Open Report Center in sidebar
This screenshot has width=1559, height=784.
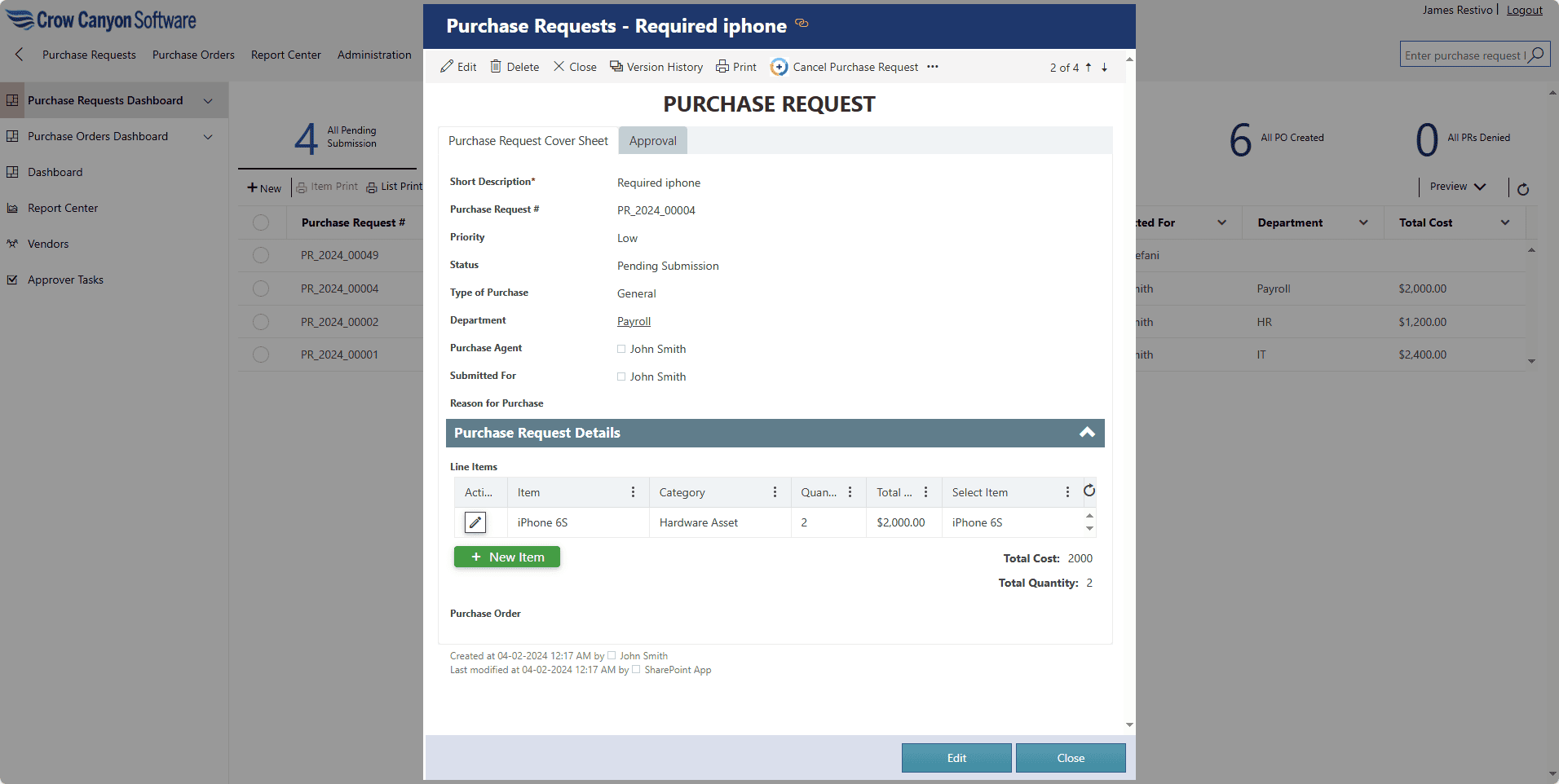(63, 208)
